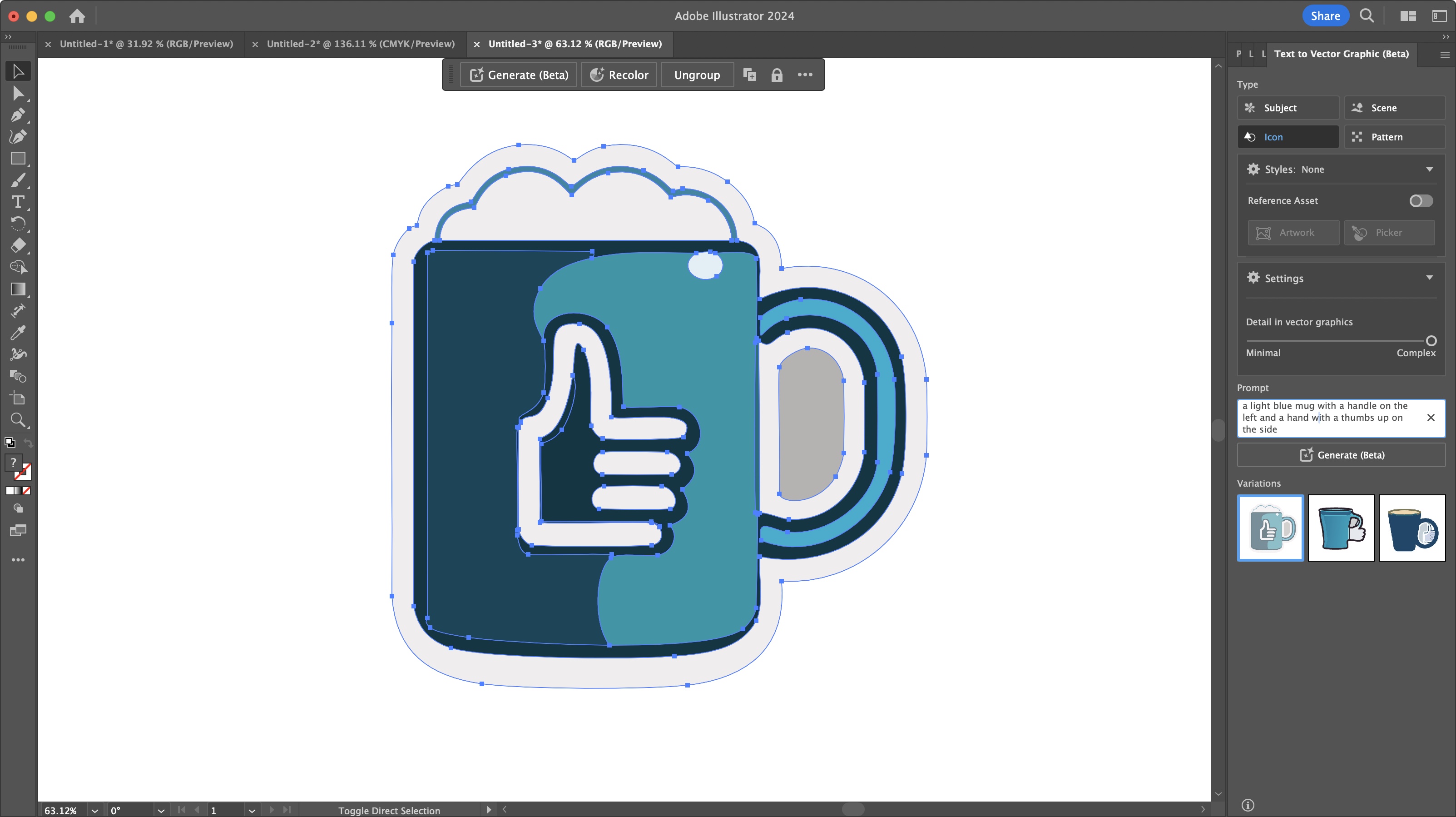The width and height of the screenshot is (1456, 817).
Task: Open the Styles dropdown menu
Action: click(x=1431, y=169)
